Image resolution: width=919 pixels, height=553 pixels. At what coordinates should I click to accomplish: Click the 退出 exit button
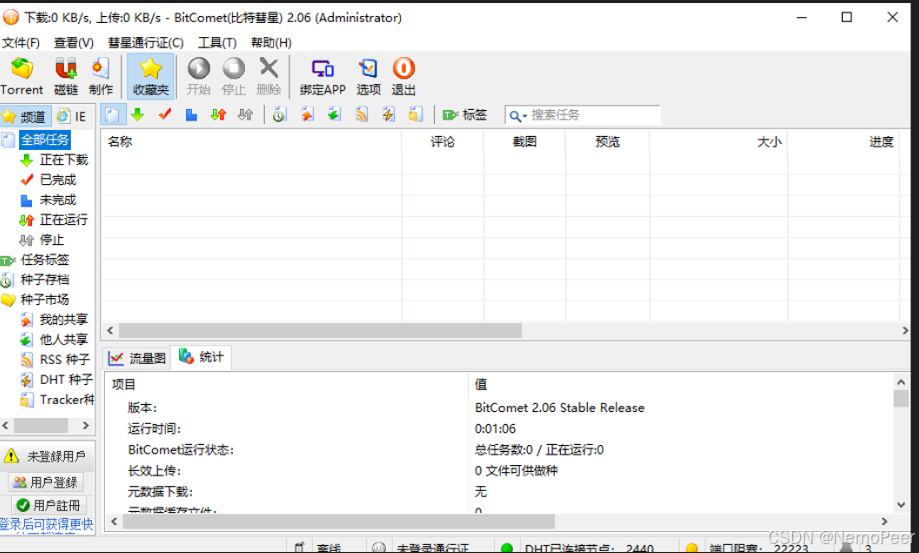(403, 76)
